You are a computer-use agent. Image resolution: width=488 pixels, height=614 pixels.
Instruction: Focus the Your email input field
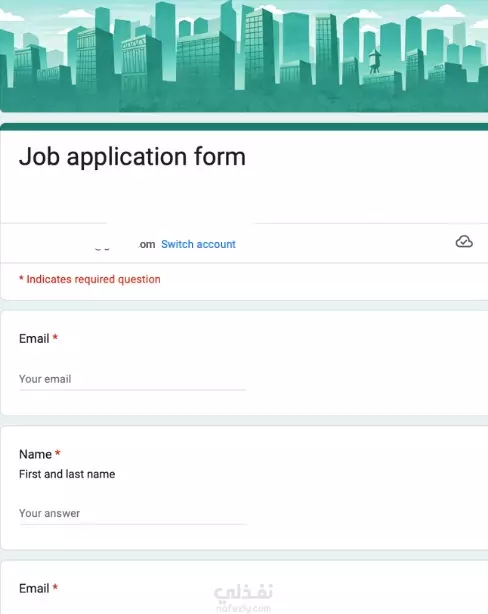coord(132,379)
